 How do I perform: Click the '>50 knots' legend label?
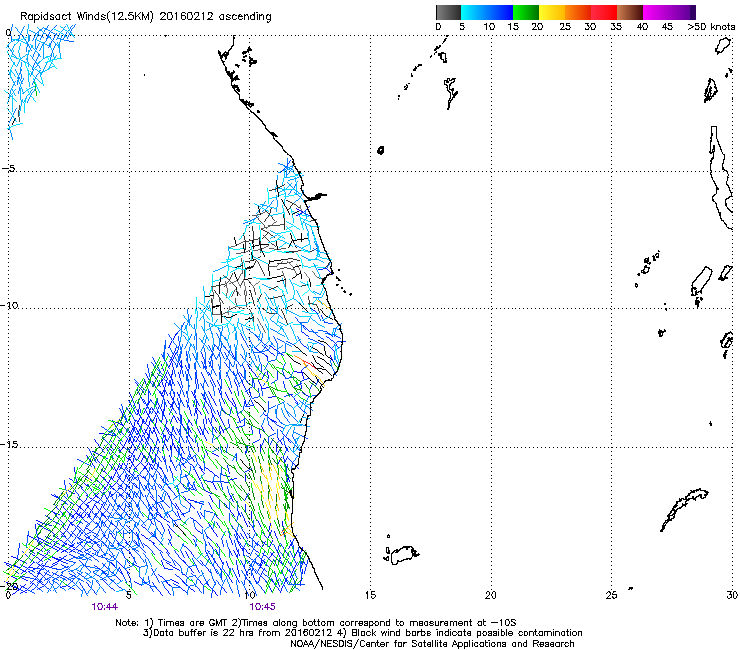pyautogui.click(x=711, y=27)
